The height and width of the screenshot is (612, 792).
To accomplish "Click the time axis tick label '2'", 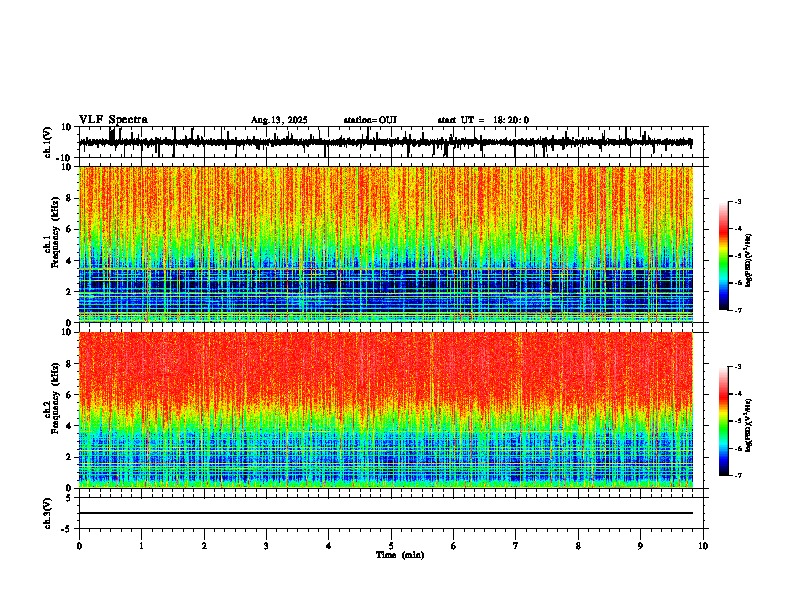I will (x=204, y=546).
